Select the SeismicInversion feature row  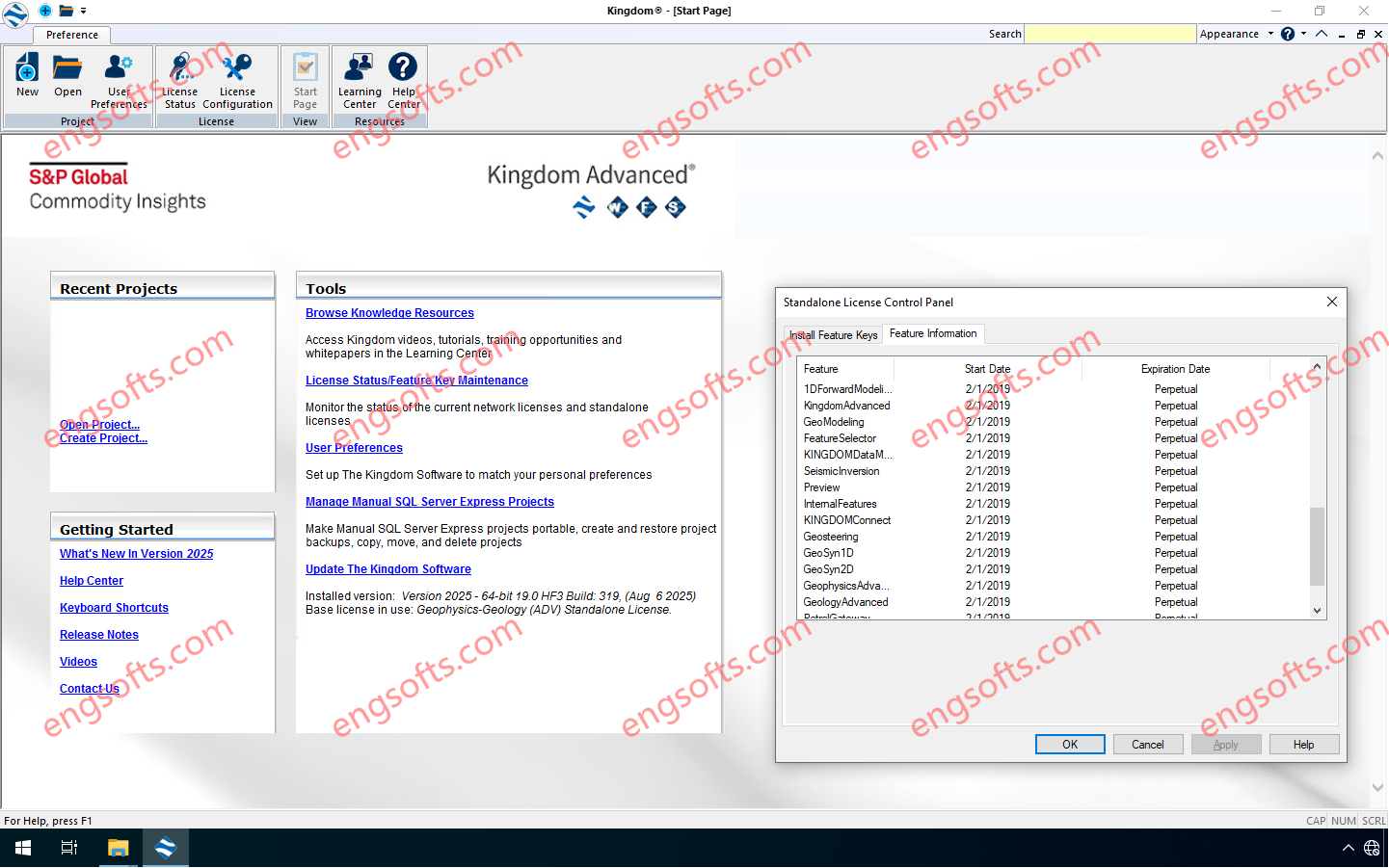[x=1054, y=471]
